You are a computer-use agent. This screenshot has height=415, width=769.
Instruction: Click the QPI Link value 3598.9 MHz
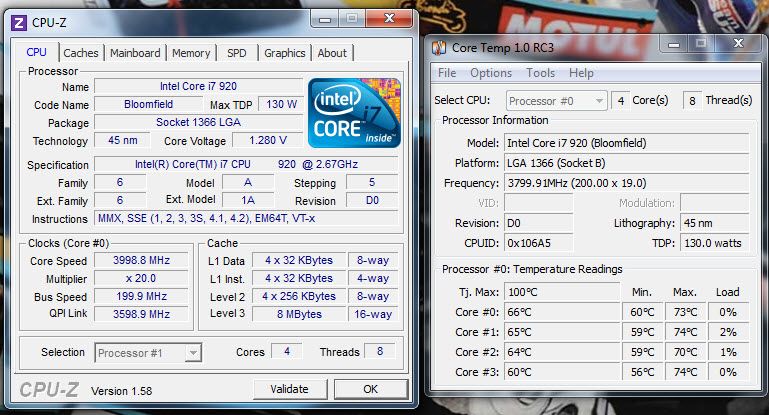pyautogui.click(x=141, y=314)
